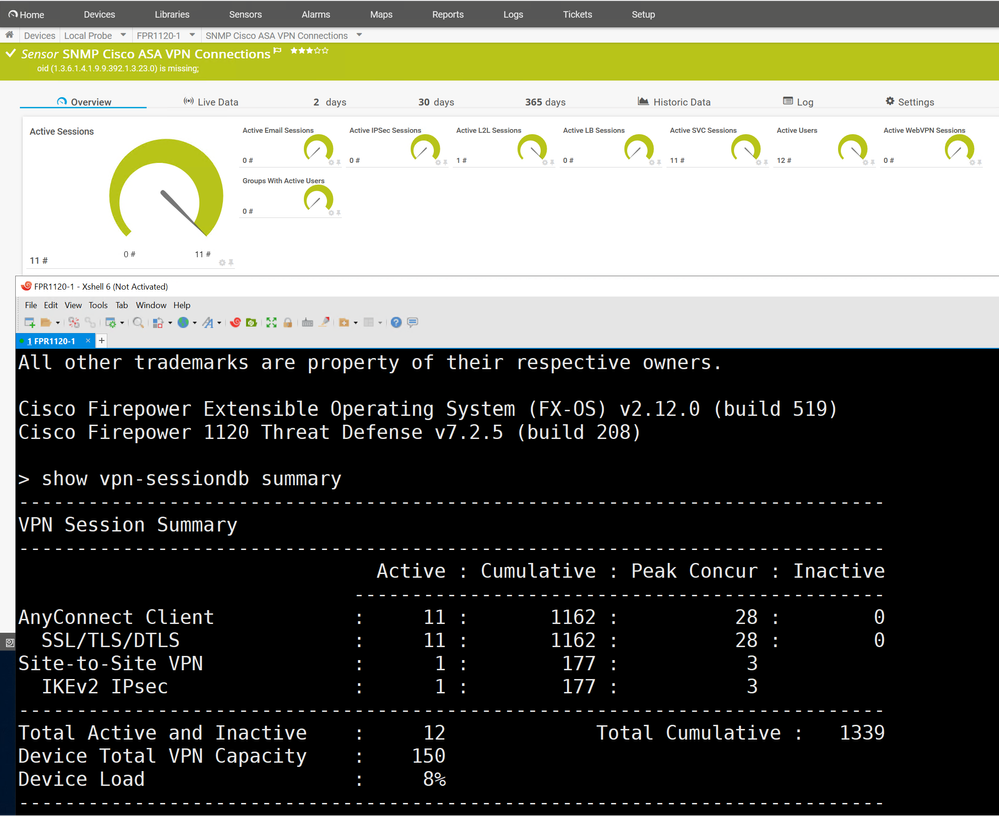Switch to the 365 days tab

coord(545,102)
